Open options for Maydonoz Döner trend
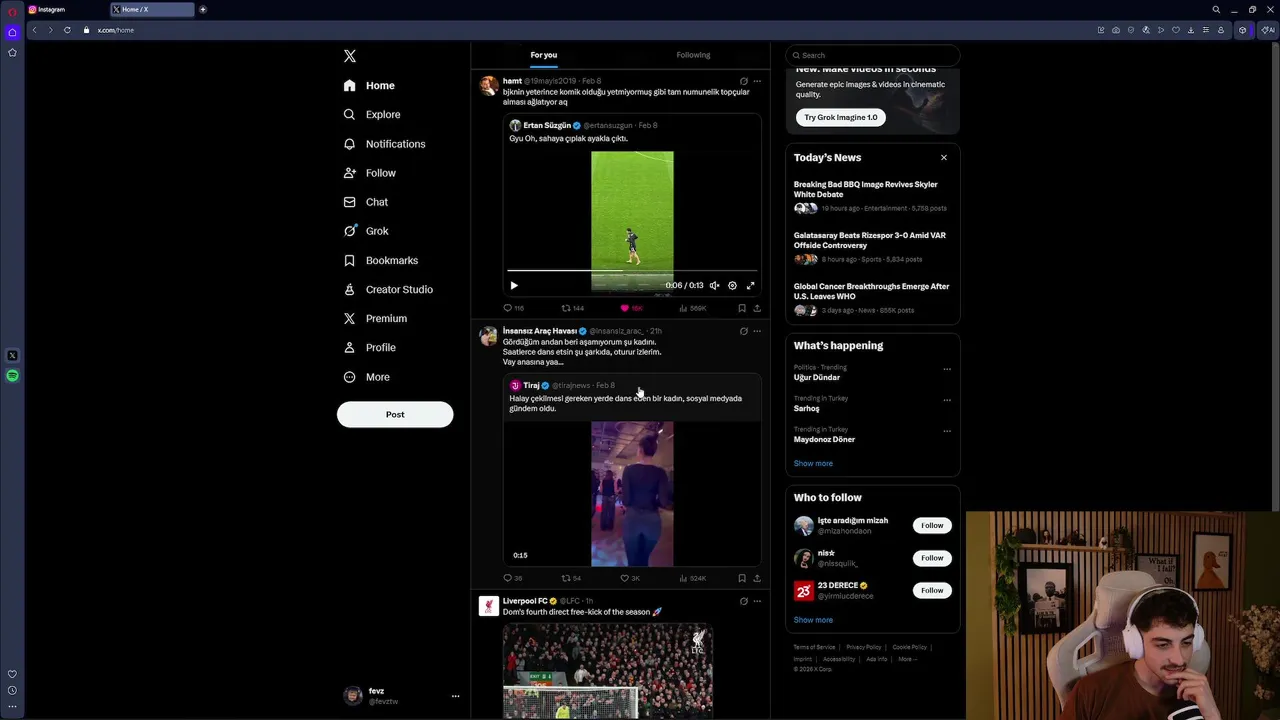The image size is (1280, 720). (947, 431)
